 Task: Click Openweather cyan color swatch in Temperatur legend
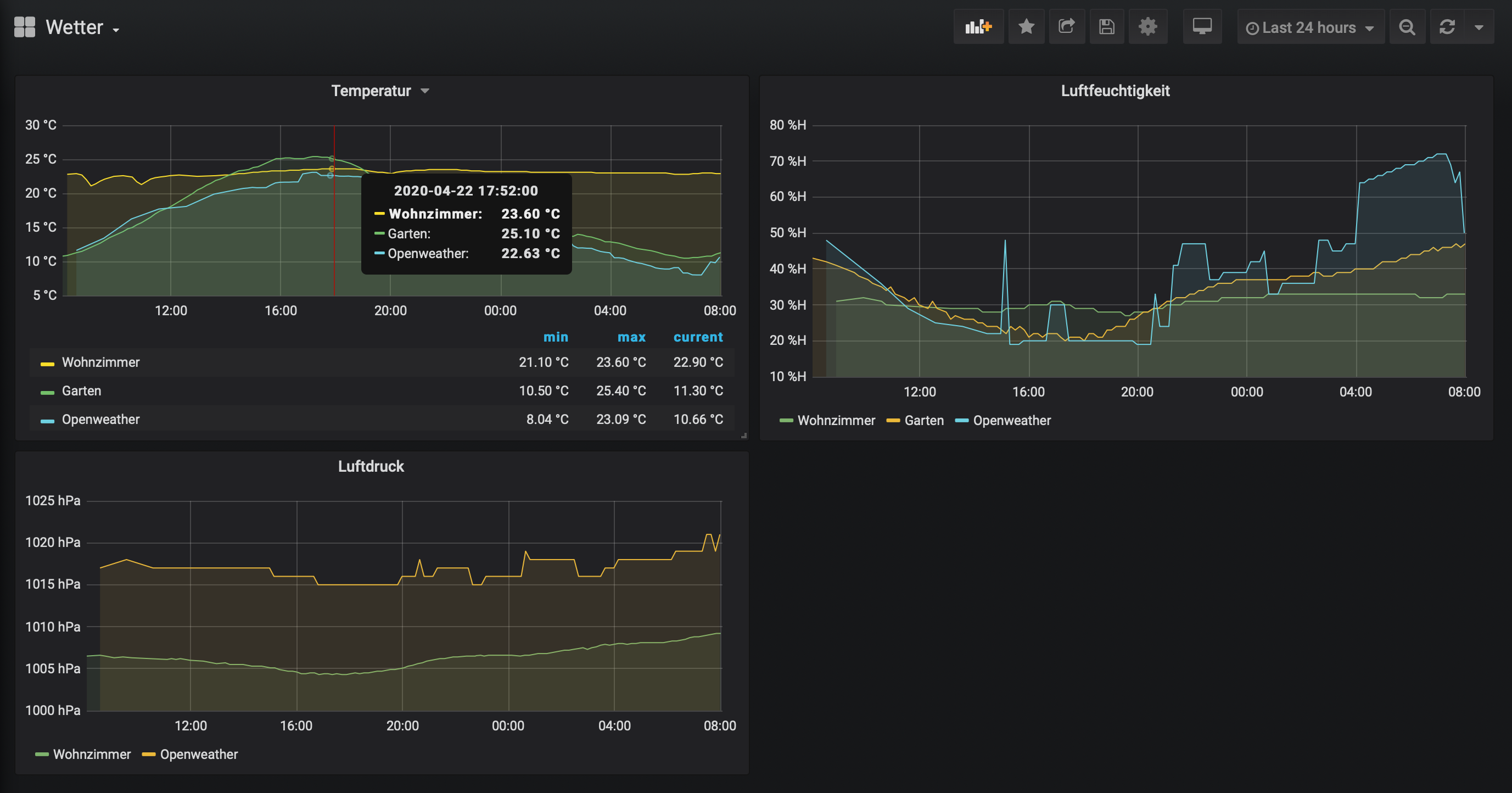coord(47,421)
